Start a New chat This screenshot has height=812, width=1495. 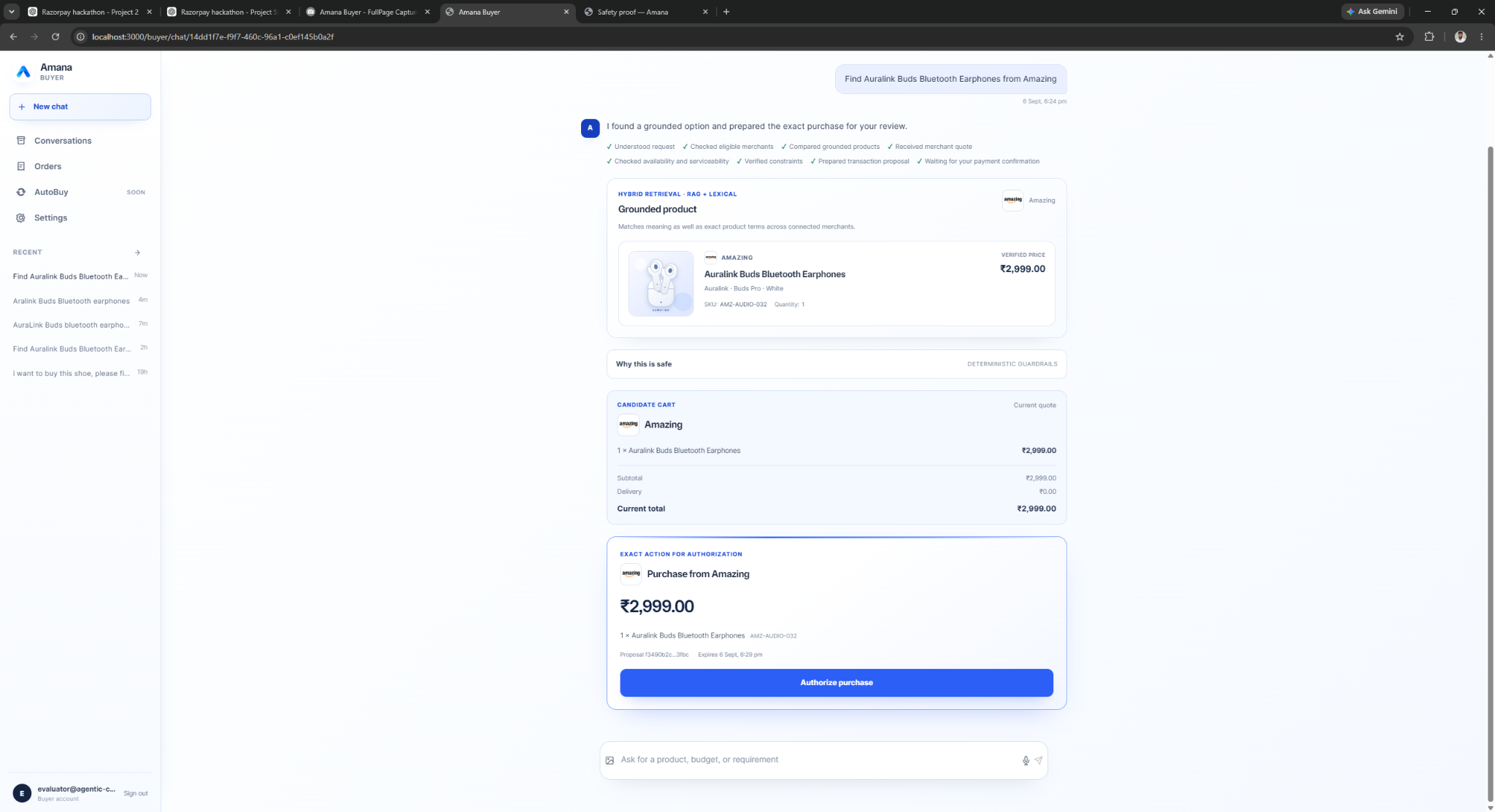coord(80,107)
